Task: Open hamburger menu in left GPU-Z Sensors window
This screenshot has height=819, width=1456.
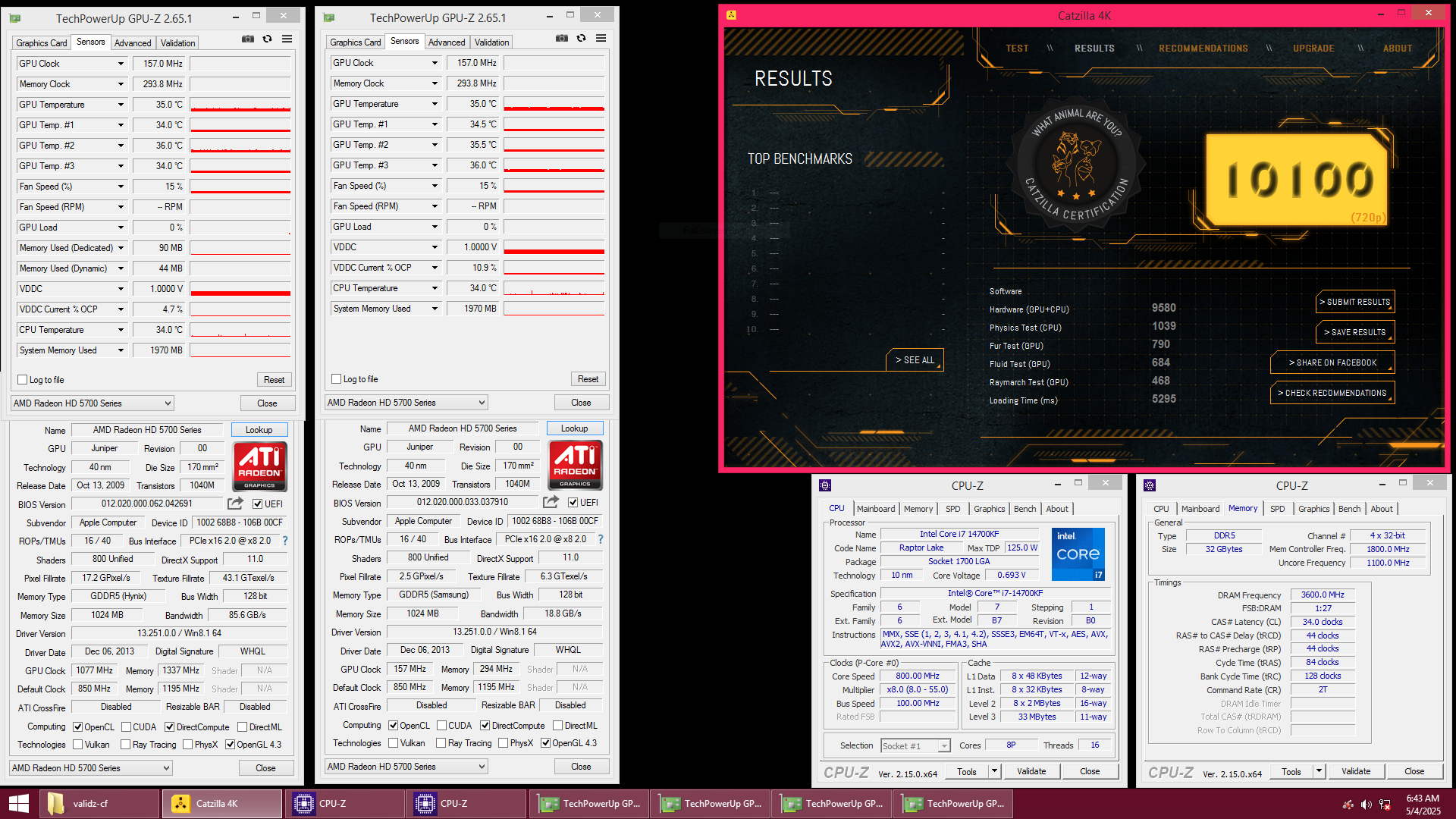Action: coord(287,39)
